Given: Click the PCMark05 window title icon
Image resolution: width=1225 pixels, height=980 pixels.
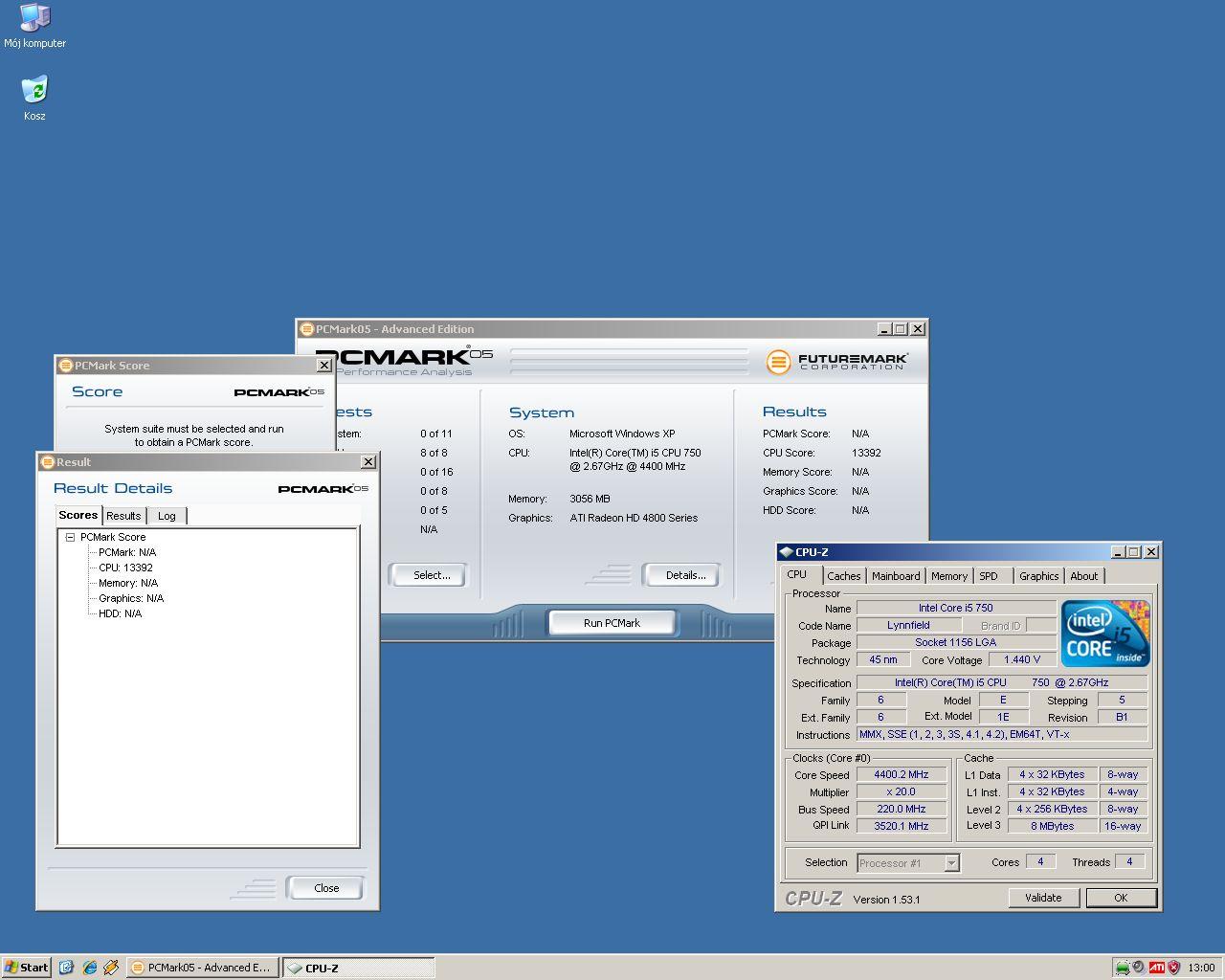Looking at the screenshot, I should 307,329.
